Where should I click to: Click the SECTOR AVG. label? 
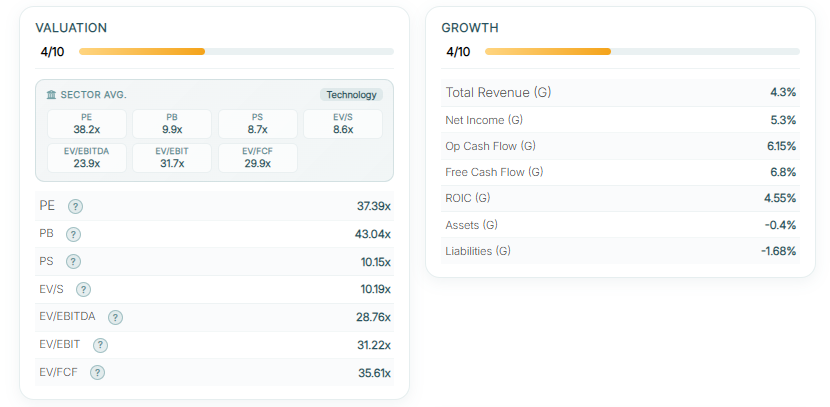[x=94, y=95]
